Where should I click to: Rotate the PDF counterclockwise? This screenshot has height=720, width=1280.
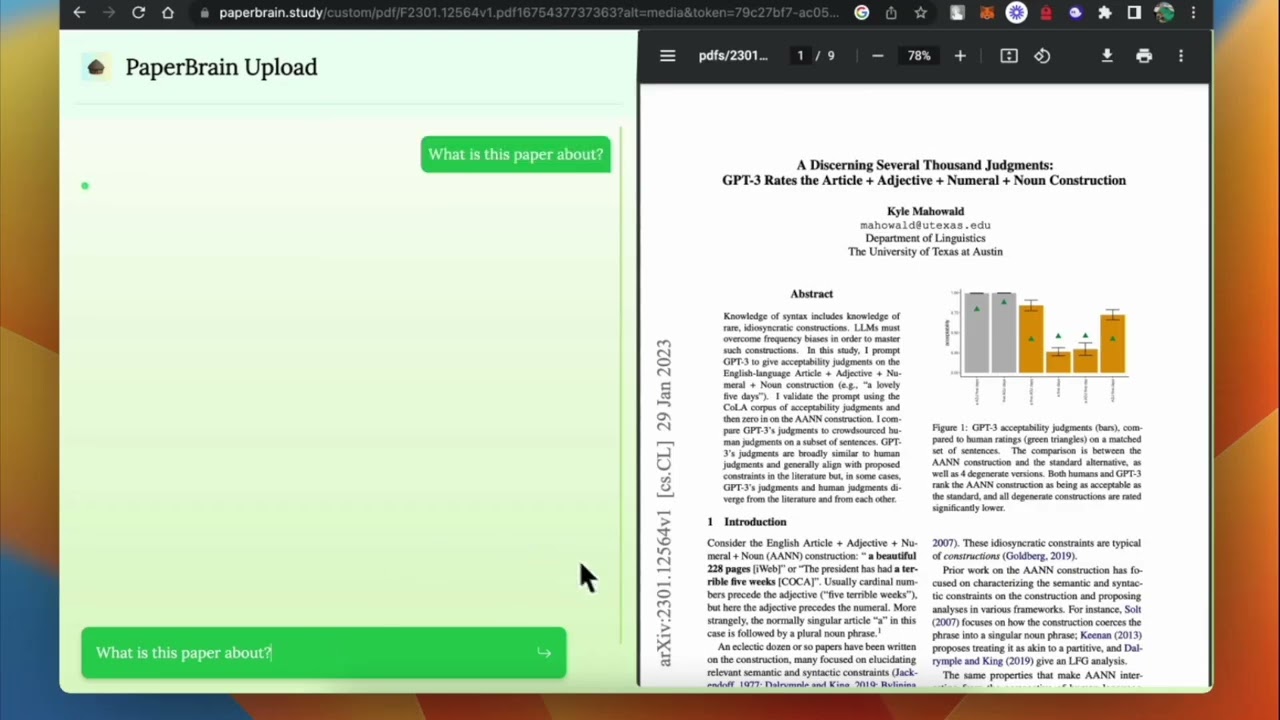click(1042, 56)
